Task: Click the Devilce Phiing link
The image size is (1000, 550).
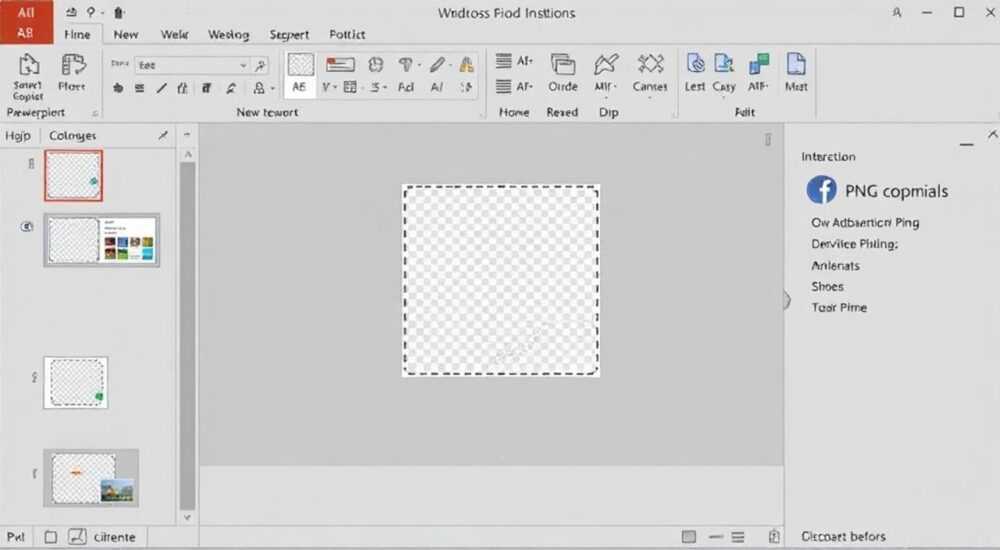Action: (855, 244)
